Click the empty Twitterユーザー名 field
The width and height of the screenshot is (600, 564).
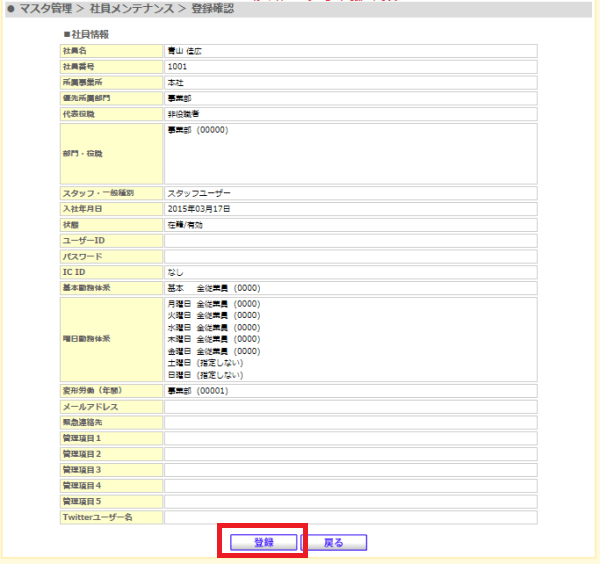[351, 517]
